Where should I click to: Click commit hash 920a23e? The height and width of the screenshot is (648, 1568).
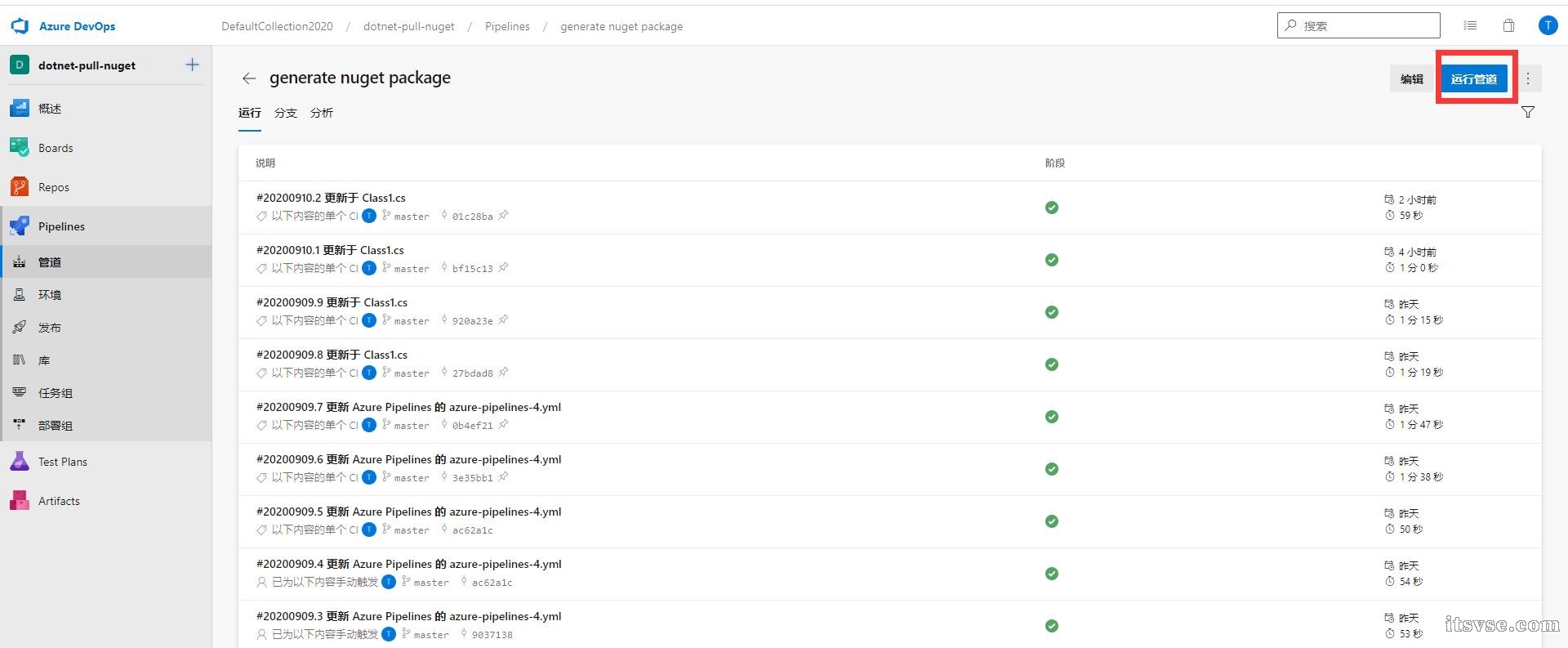(x=472, y=321)
